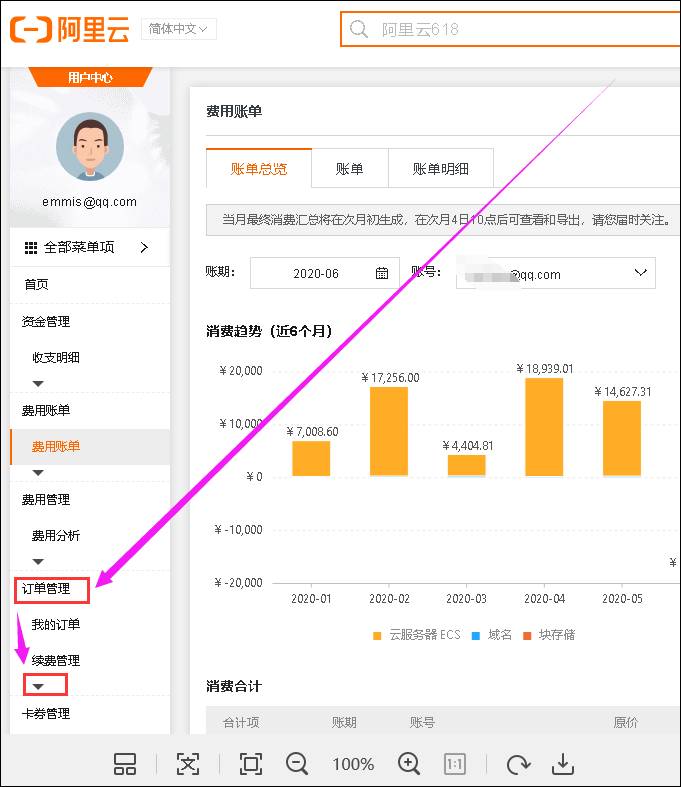Toggle 云服务器 ECS legend swatch
The image size is (681, 787).
coord(377,636)
